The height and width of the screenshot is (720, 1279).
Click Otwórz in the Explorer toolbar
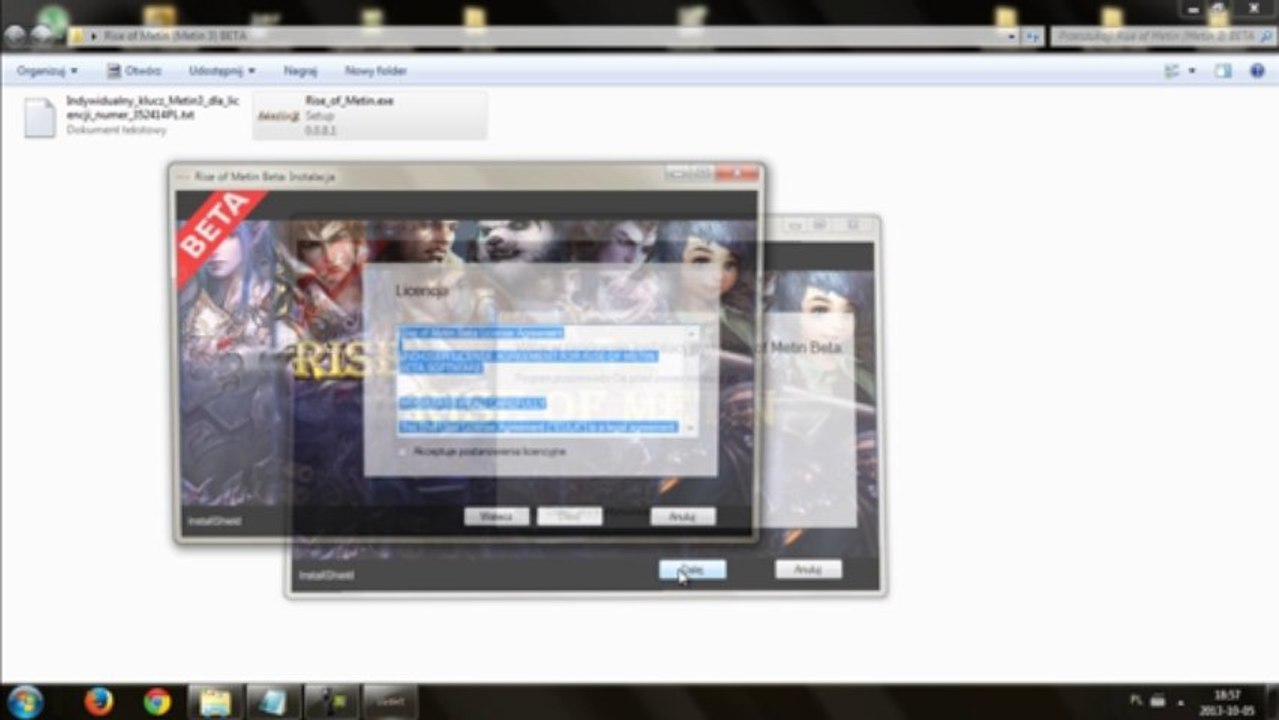pos(134,71)
